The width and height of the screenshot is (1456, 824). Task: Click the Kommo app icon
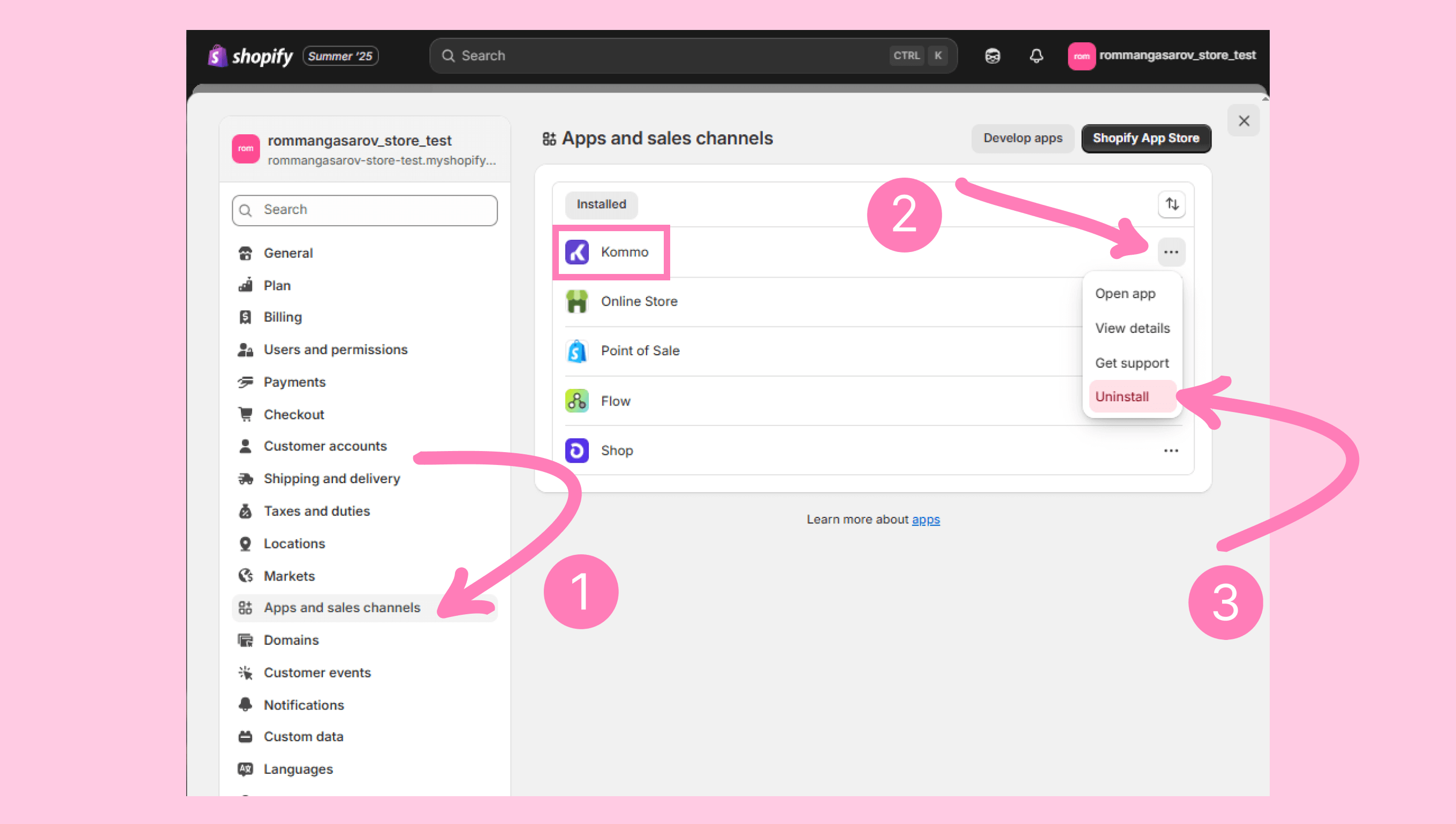[x=577, y=253]
